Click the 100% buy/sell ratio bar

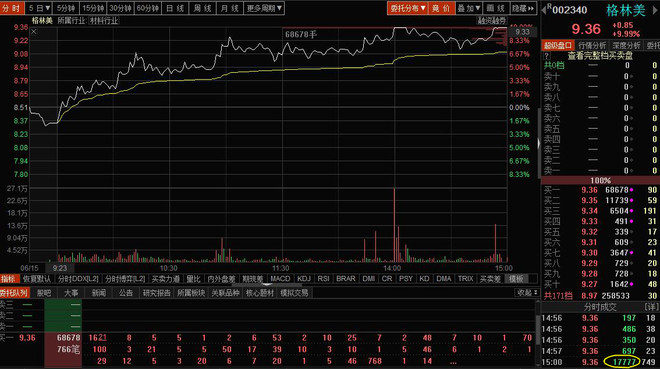coord(600,181)
